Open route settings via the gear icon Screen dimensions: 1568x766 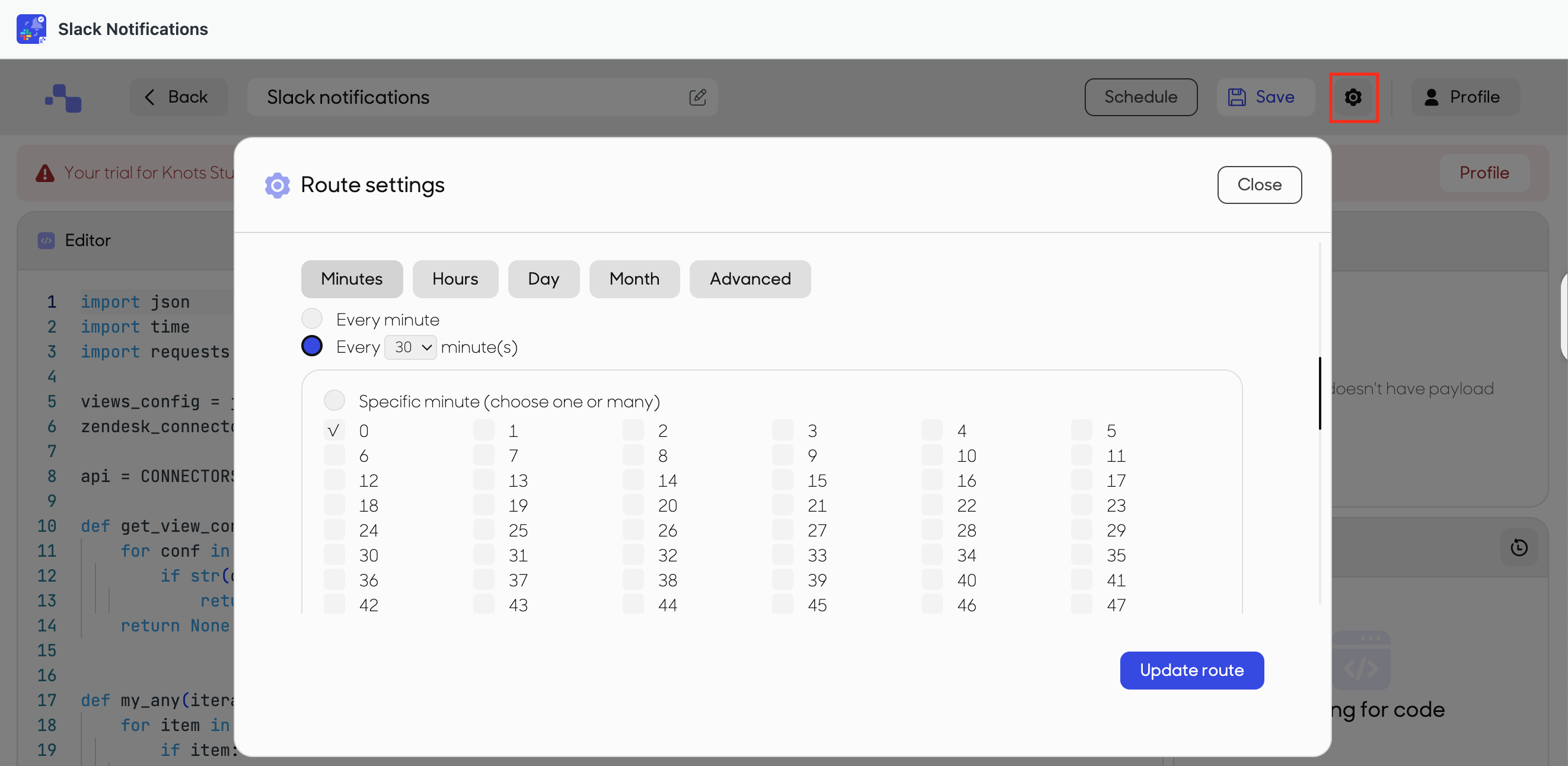coord(1353,97)
